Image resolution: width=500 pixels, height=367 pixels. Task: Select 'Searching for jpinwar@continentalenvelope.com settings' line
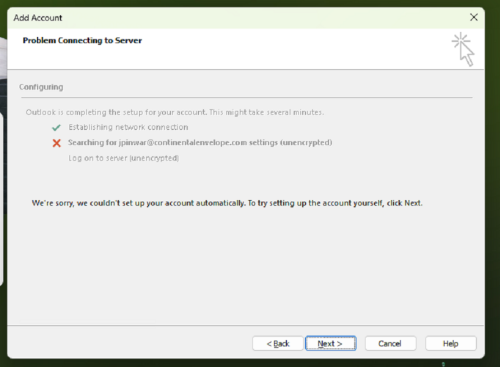point(200,143)
